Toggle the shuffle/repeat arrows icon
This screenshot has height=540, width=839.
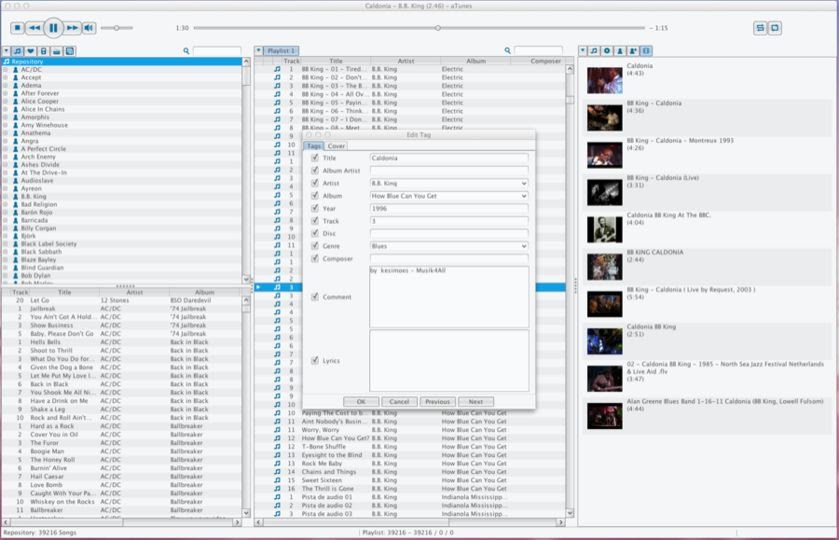coord(760,28)
